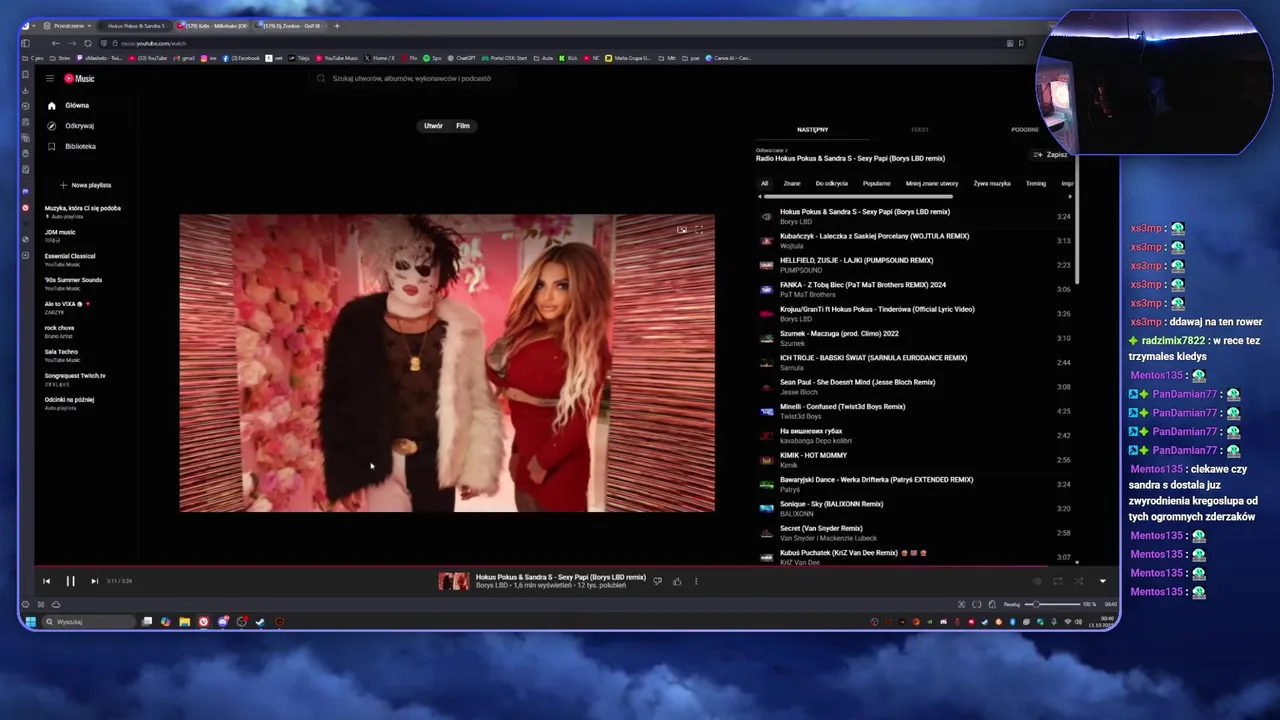Open the Przestrzenie workspaces dropdown
1280x720 pixels.
(69, 25)
